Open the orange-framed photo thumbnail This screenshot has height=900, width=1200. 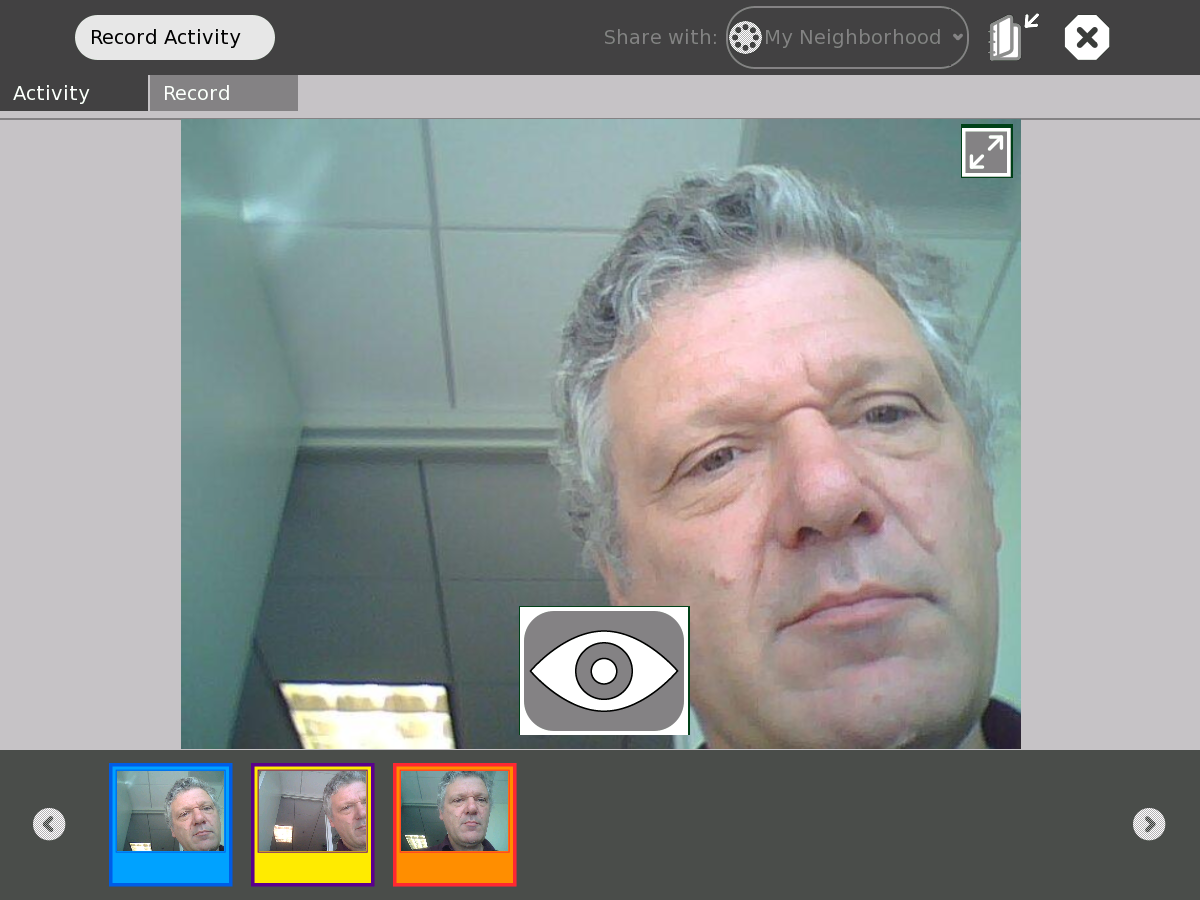(x=455, y=811)
